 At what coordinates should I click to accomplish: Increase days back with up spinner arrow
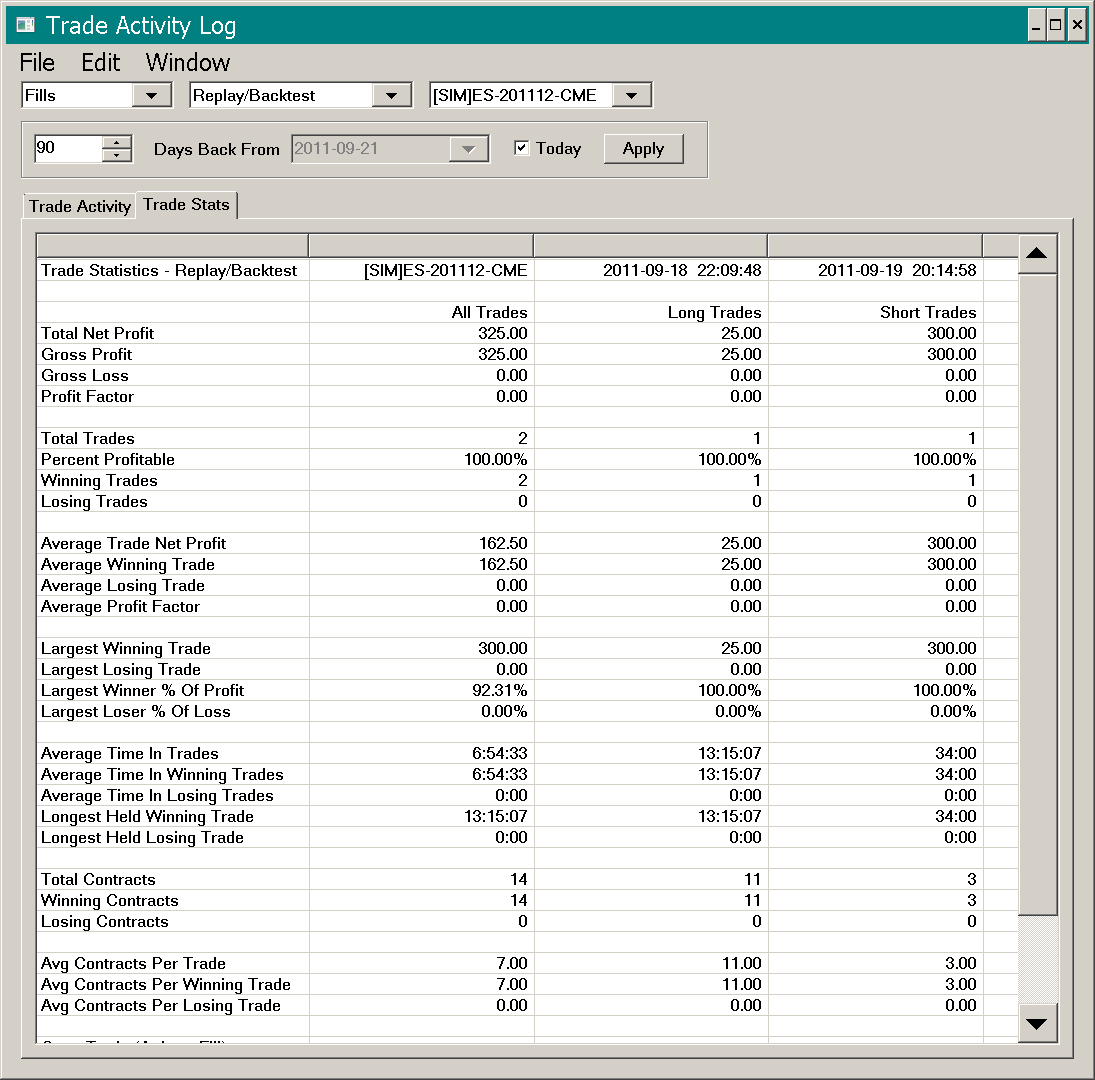[117, 142]
